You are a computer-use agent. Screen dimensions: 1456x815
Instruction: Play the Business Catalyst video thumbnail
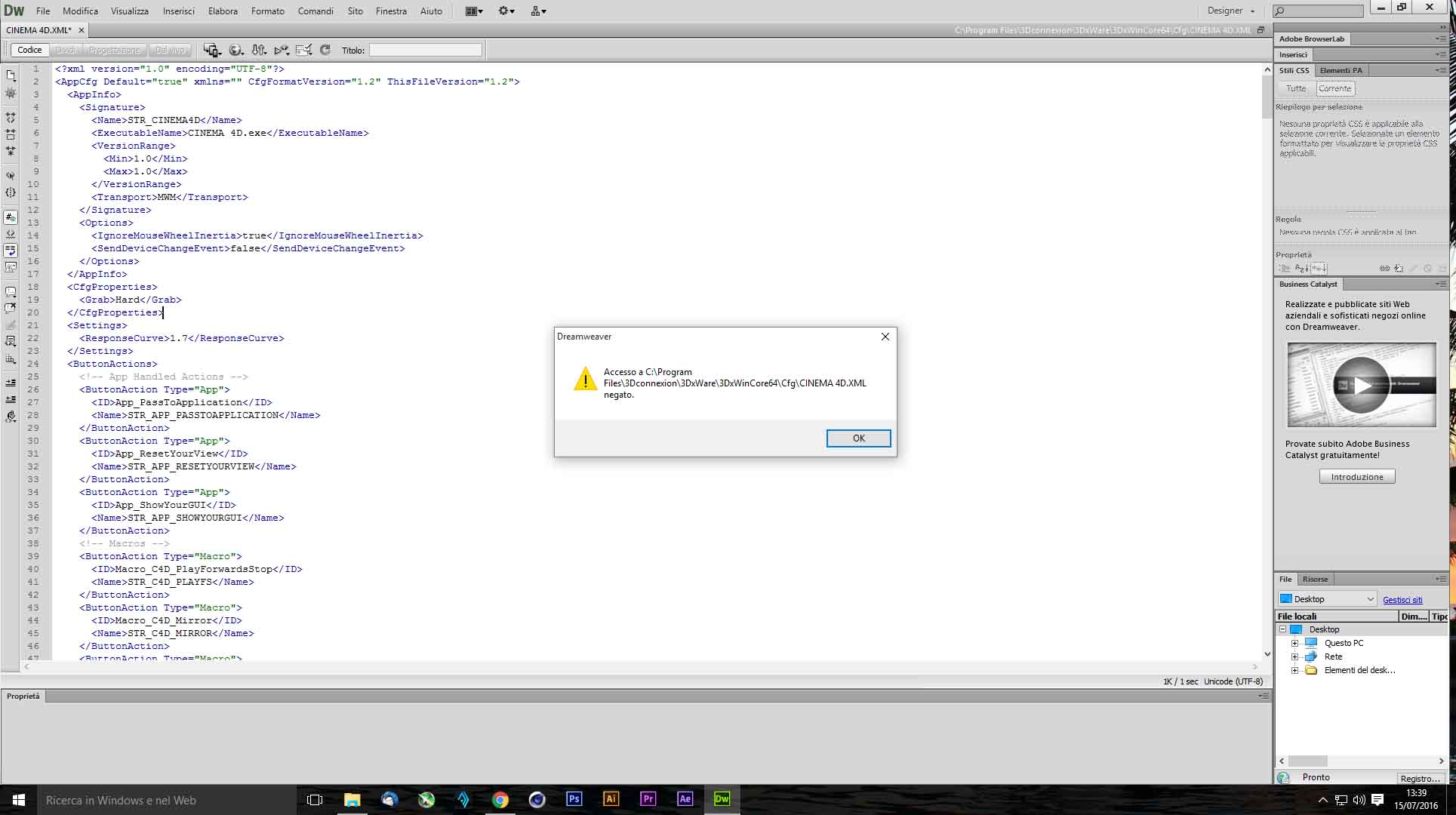coord(1361,385)
